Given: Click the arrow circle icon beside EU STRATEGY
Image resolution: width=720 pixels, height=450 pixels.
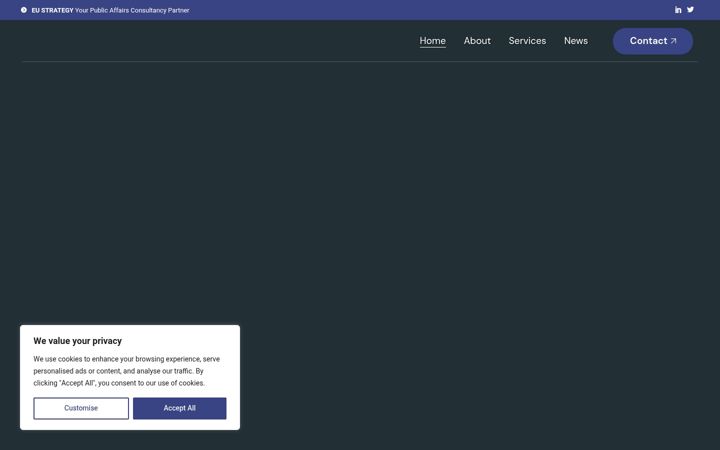Looking at the screenshot, I should (x=24, y=10).
